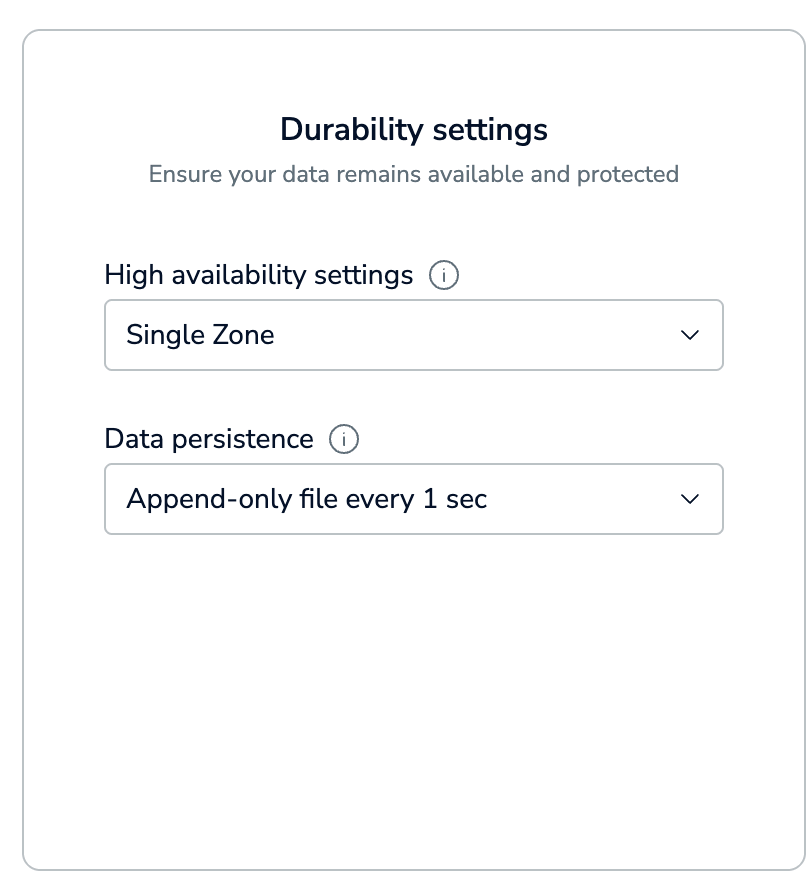Click the info icon beside High availability settings
This screenshot has width=810, height=896.
coord(443,275)
